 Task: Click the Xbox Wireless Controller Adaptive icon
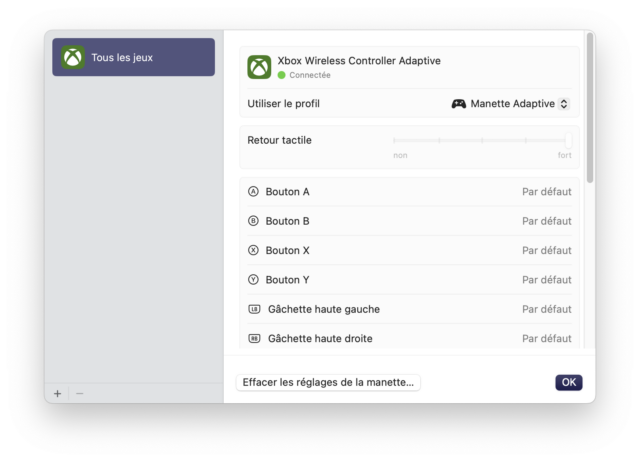coord(259,67)
